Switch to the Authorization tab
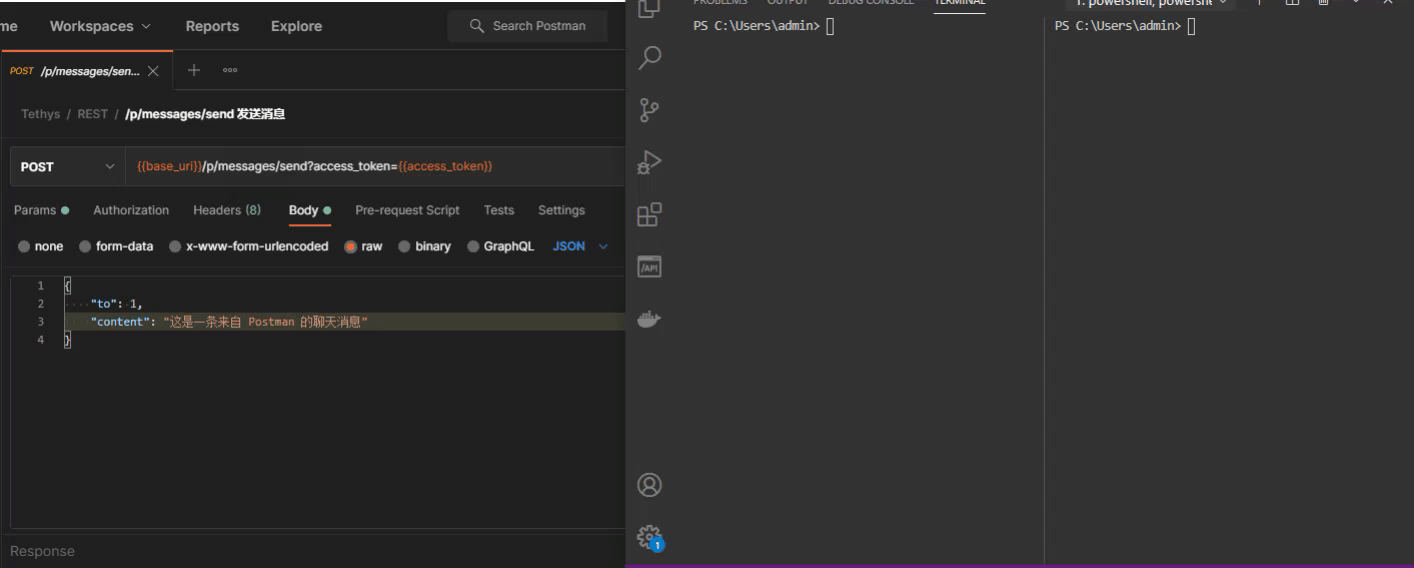Viewport: 1414px width, 568px height. point(131,210)
